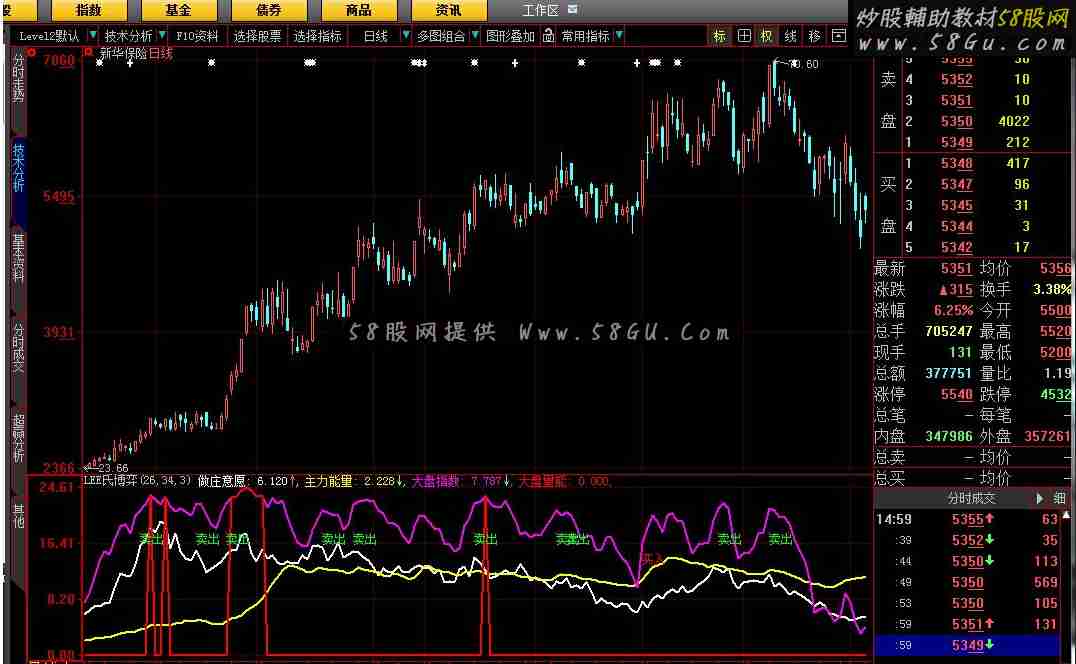Click the lock icon beside 图形叠加
The image size is (1076, 664).
coord(548,36)
